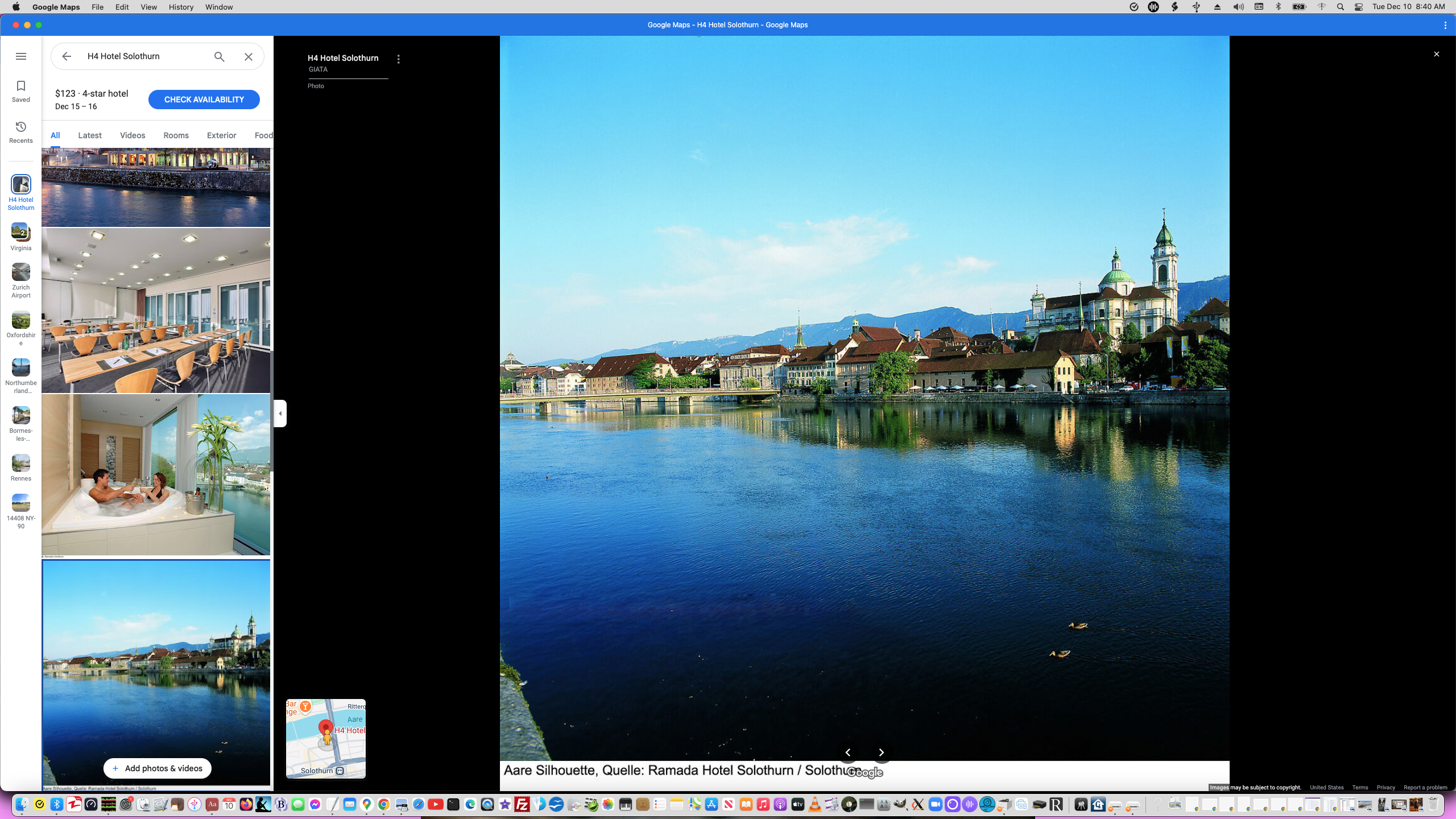The height and width of the screenshot is (819, 1456).
Task: Click Check Availability button
Action: point(204,100)
